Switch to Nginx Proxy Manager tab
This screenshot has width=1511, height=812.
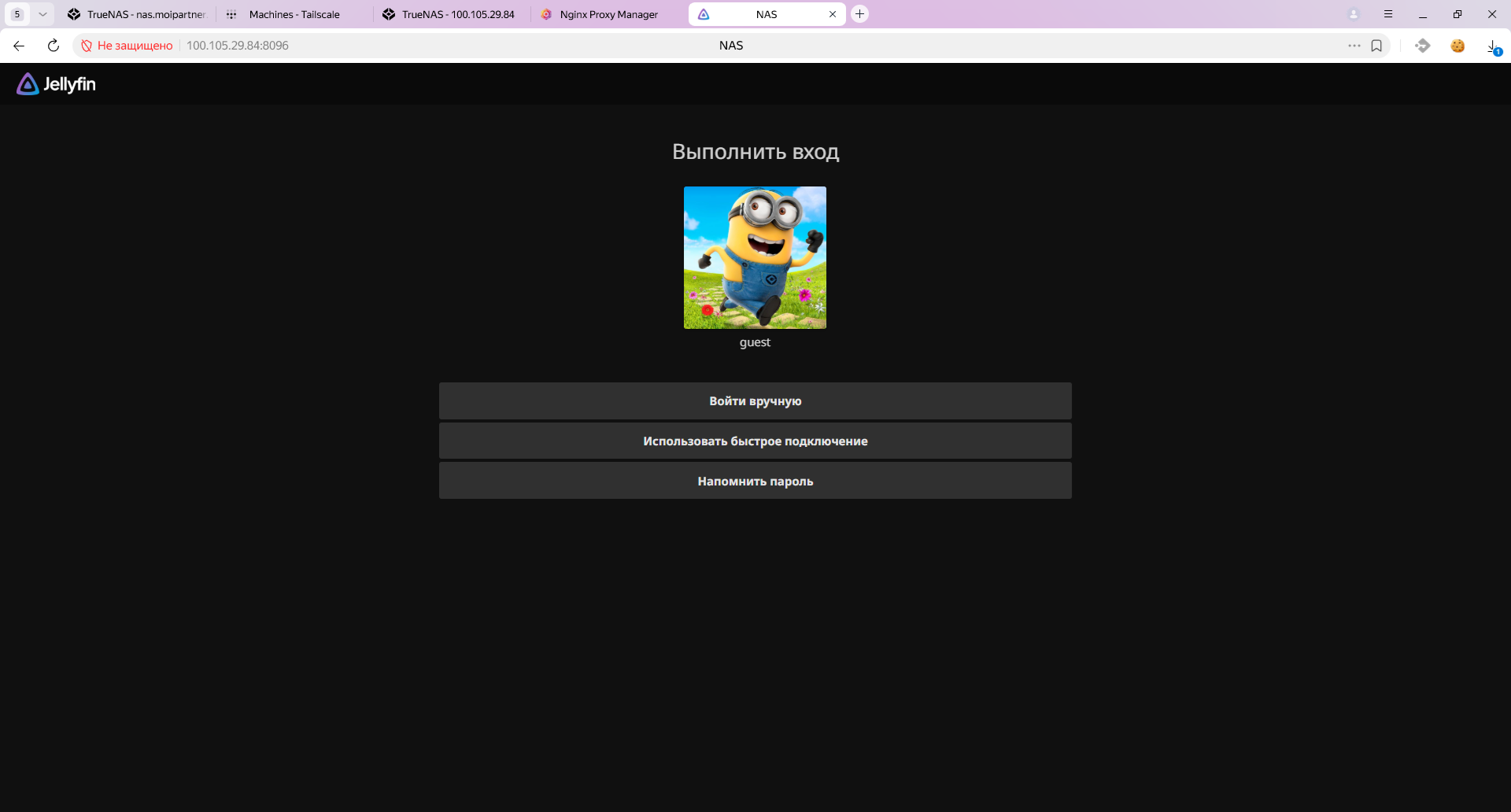click(x=608, y=14)
